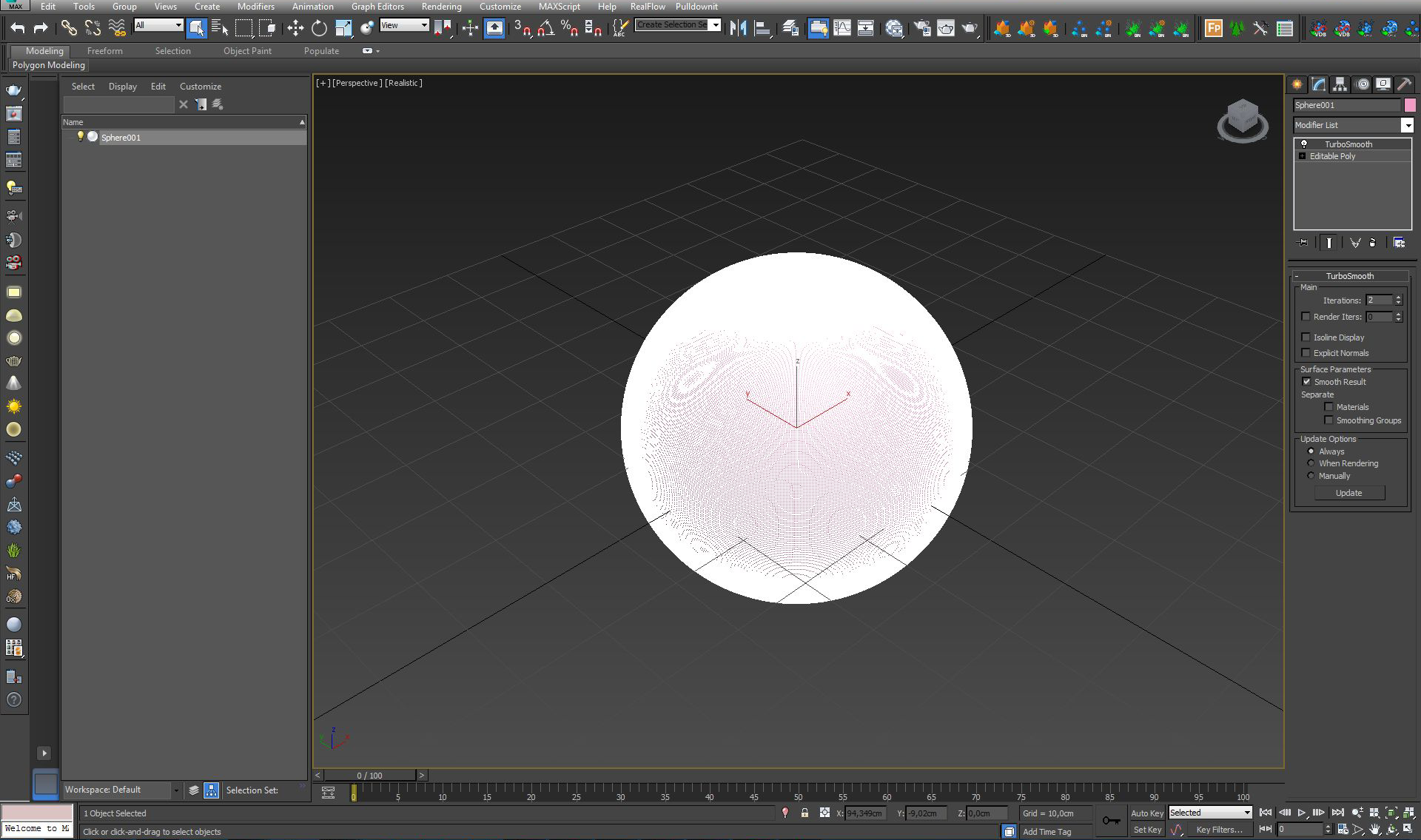
Task: Open the Key Filters dialog button
Action: pos(1219,830)
